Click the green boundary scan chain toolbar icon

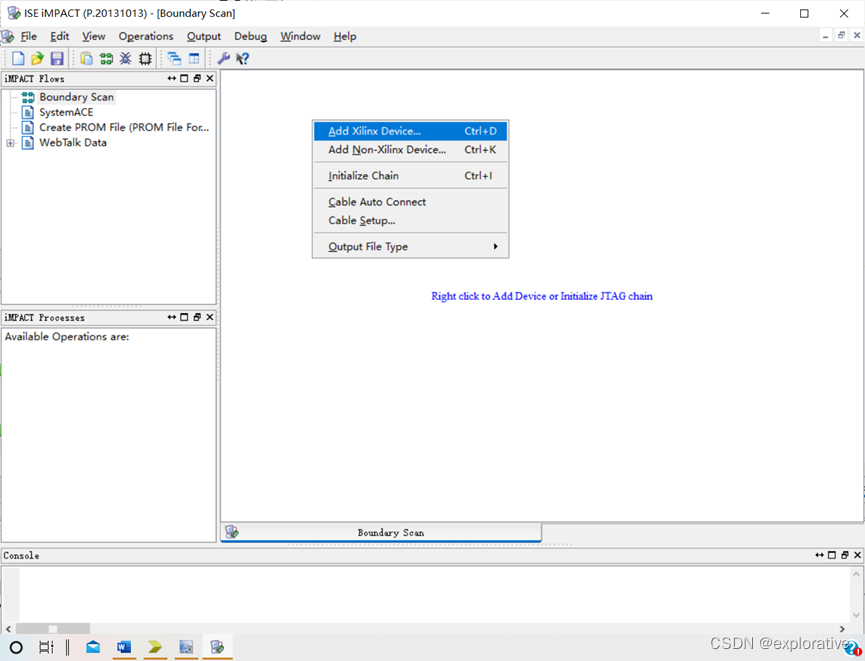point(106,58)
